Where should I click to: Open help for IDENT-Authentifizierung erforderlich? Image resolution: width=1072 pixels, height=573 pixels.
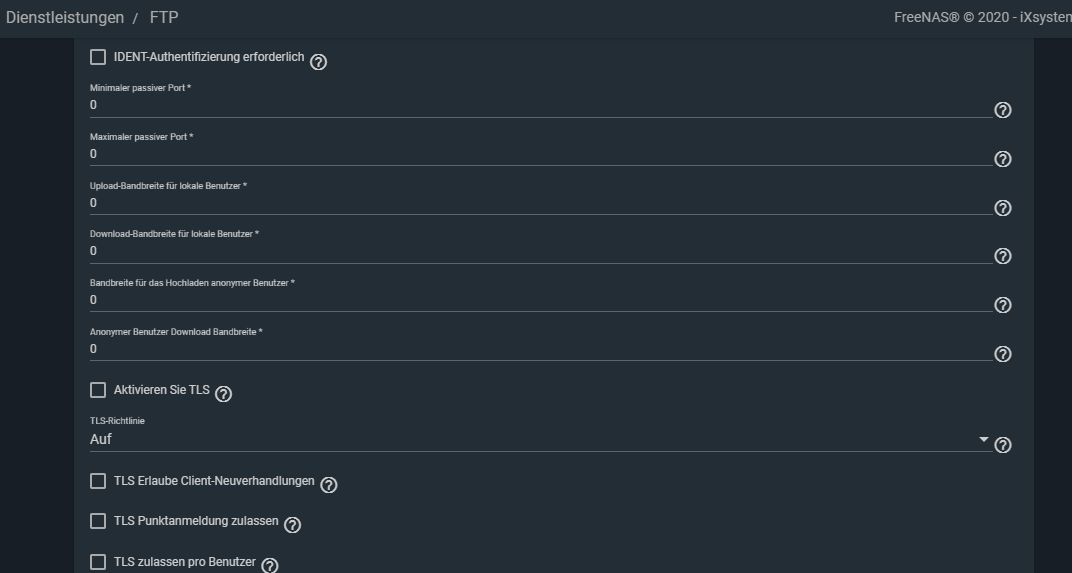(x=318, y=62)
